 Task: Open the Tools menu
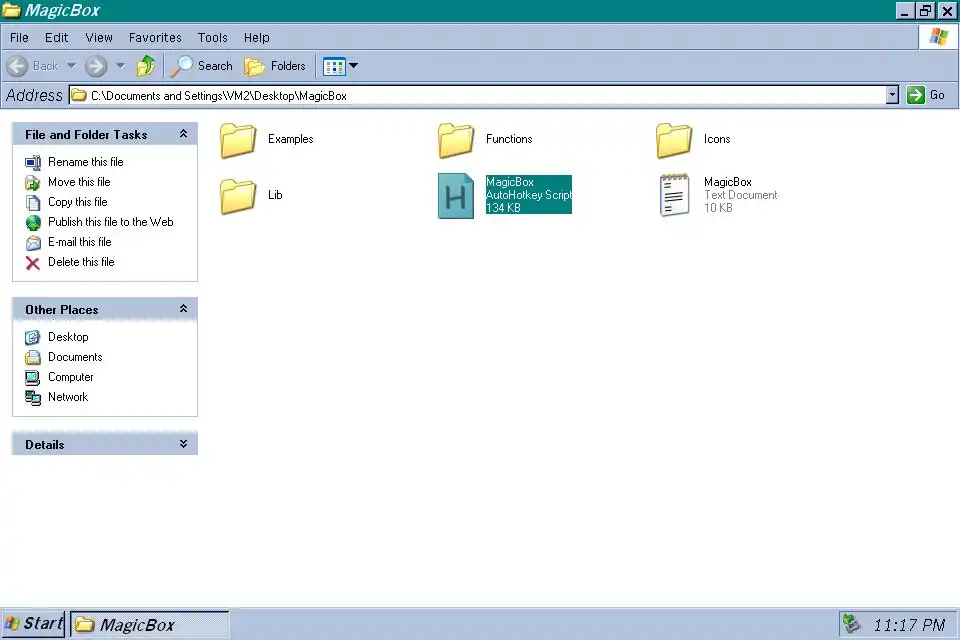coord(212,37)
